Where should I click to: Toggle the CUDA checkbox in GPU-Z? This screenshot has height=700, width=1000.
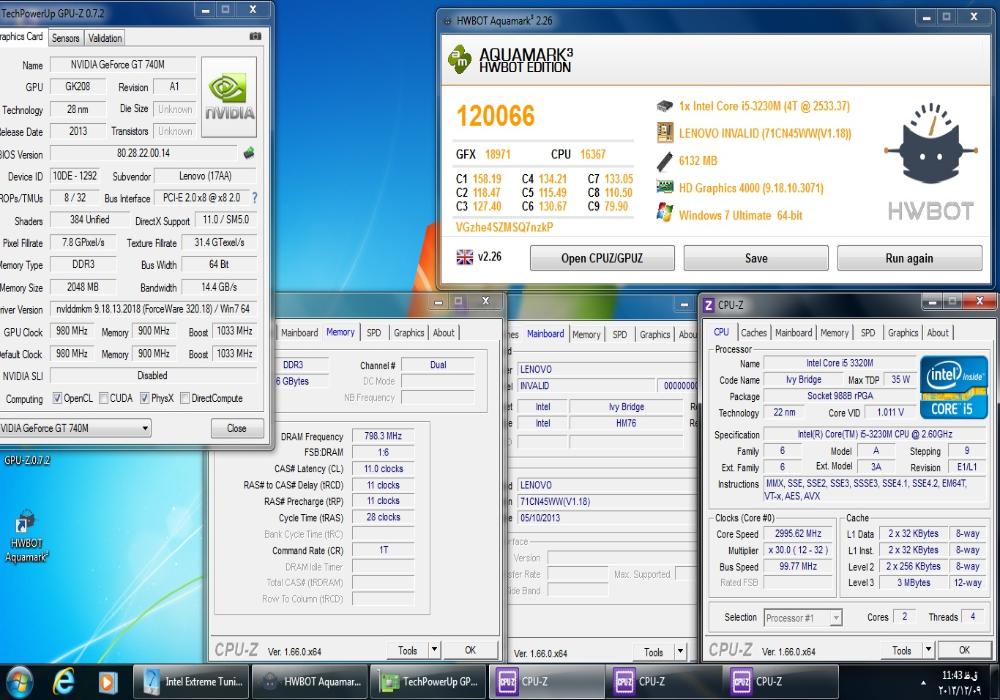click(x=103, y=398)
